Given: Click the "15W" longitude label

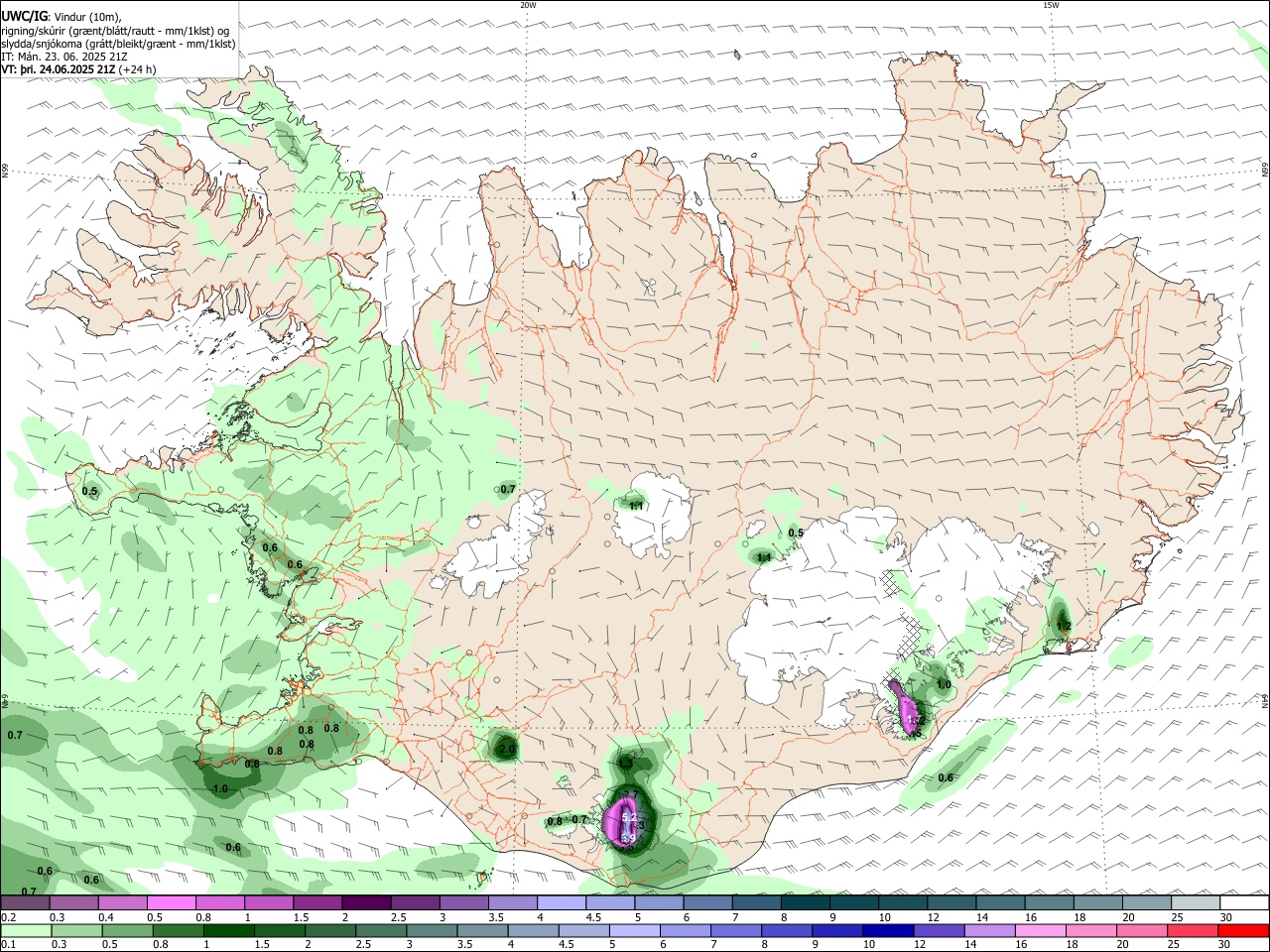Looking at the screenshot, I should point(1051,5).
